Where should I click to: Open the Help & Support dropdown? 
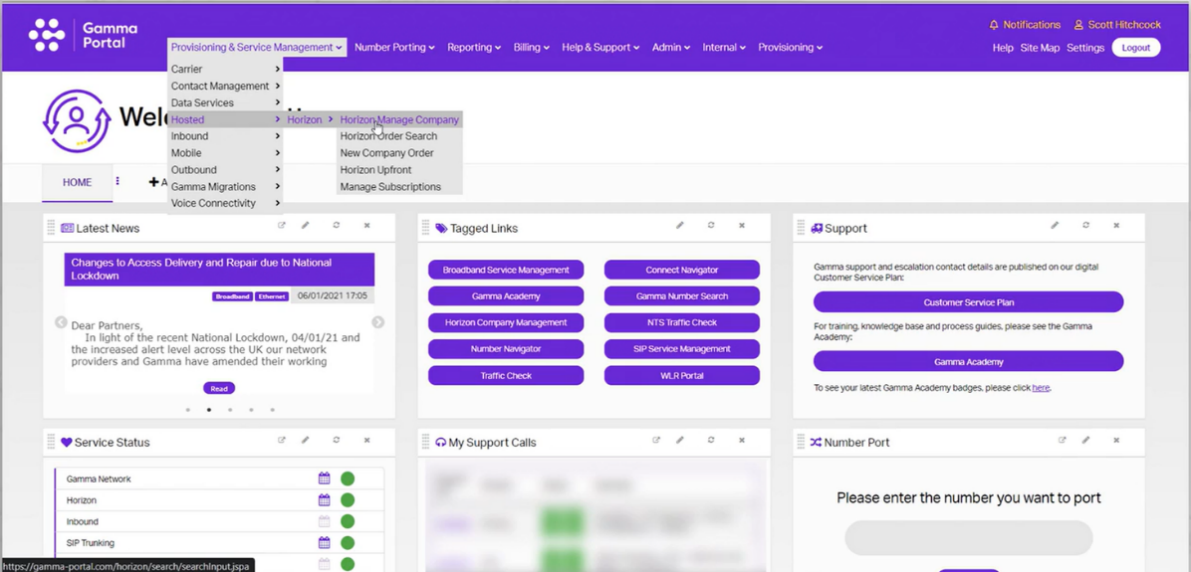tap(602, 47)
